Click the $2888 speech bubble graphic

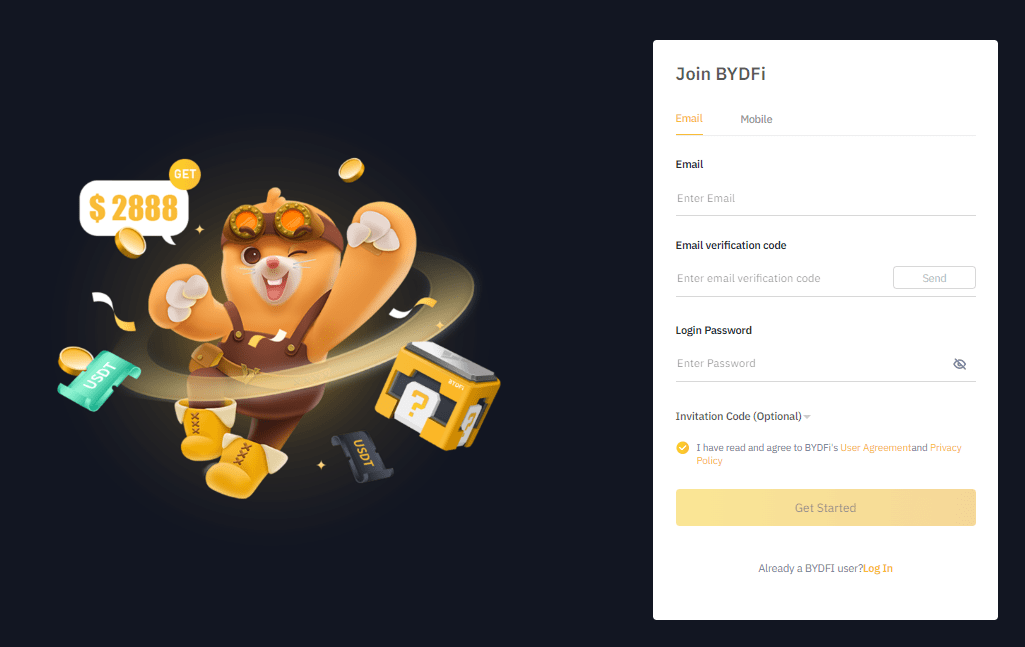(134, 208)
